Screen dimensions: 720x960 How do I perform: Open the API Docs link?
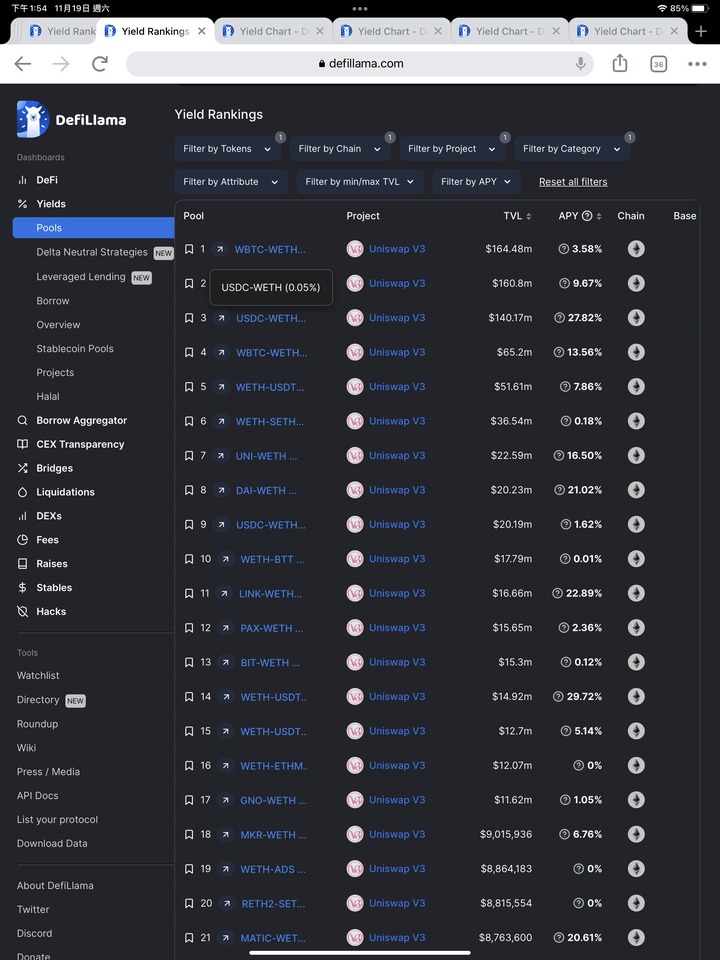tap(37, 796)
